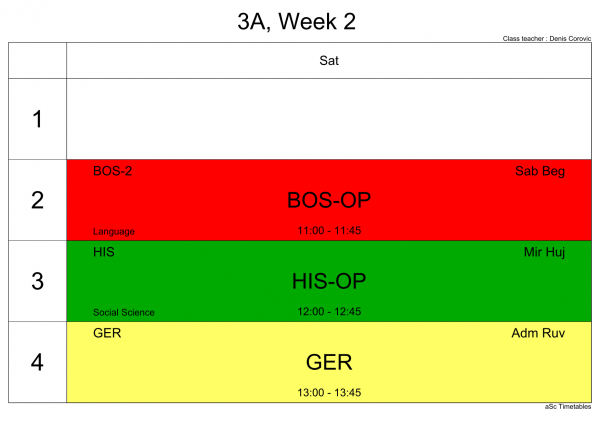Click the Social Science category label
Viewport: 600px width, 424px height.
pyautogui.click(x=124, y=312)
